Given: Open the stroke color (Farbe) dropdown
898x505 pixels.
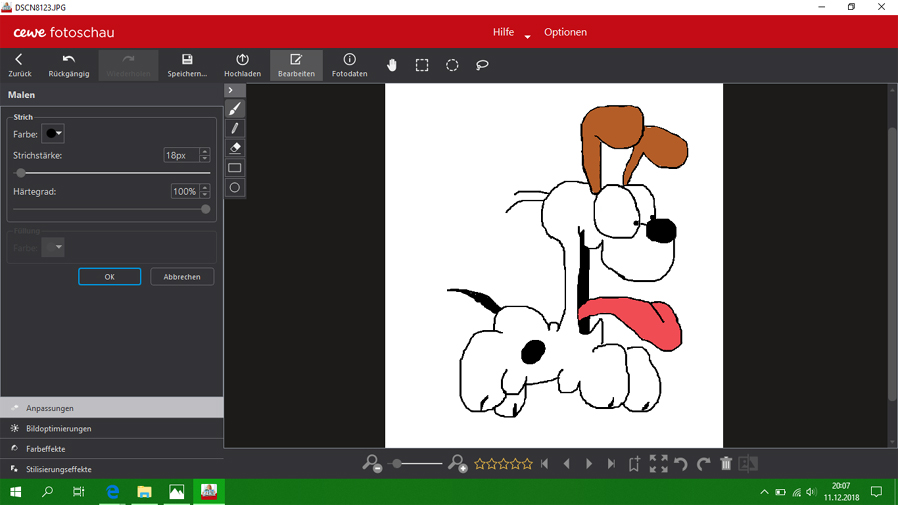Looking at the screenshot, I should point(53,134).
